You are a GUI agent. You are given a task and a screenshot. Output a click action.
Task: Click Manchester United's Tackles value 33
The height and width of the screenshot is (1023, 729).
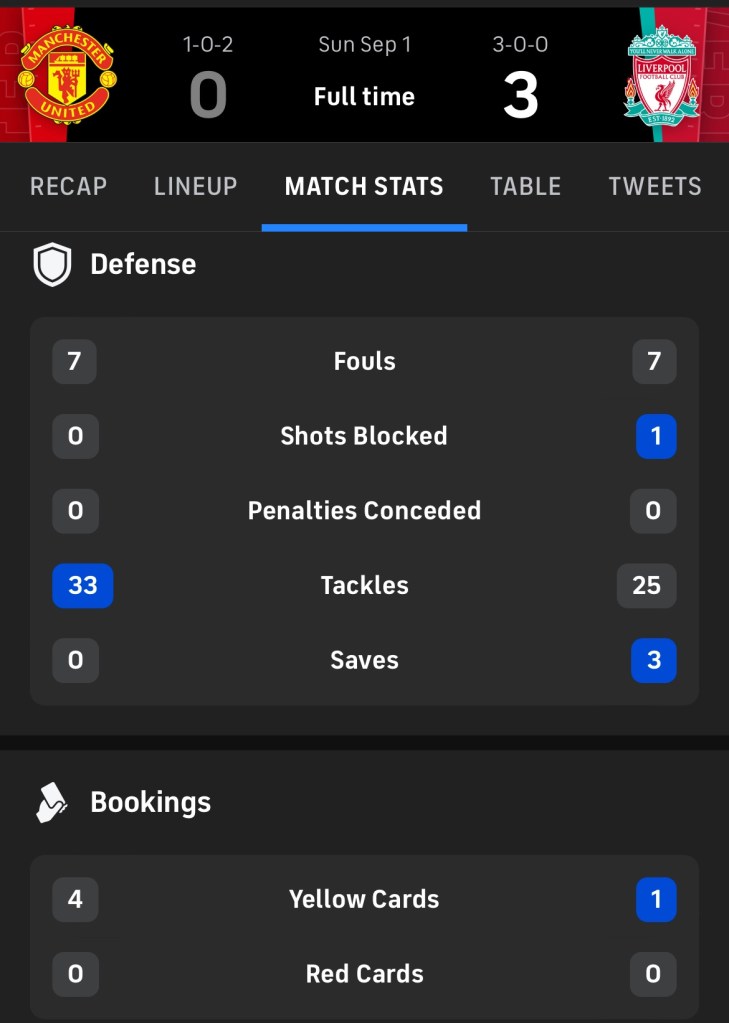point(83,586)
